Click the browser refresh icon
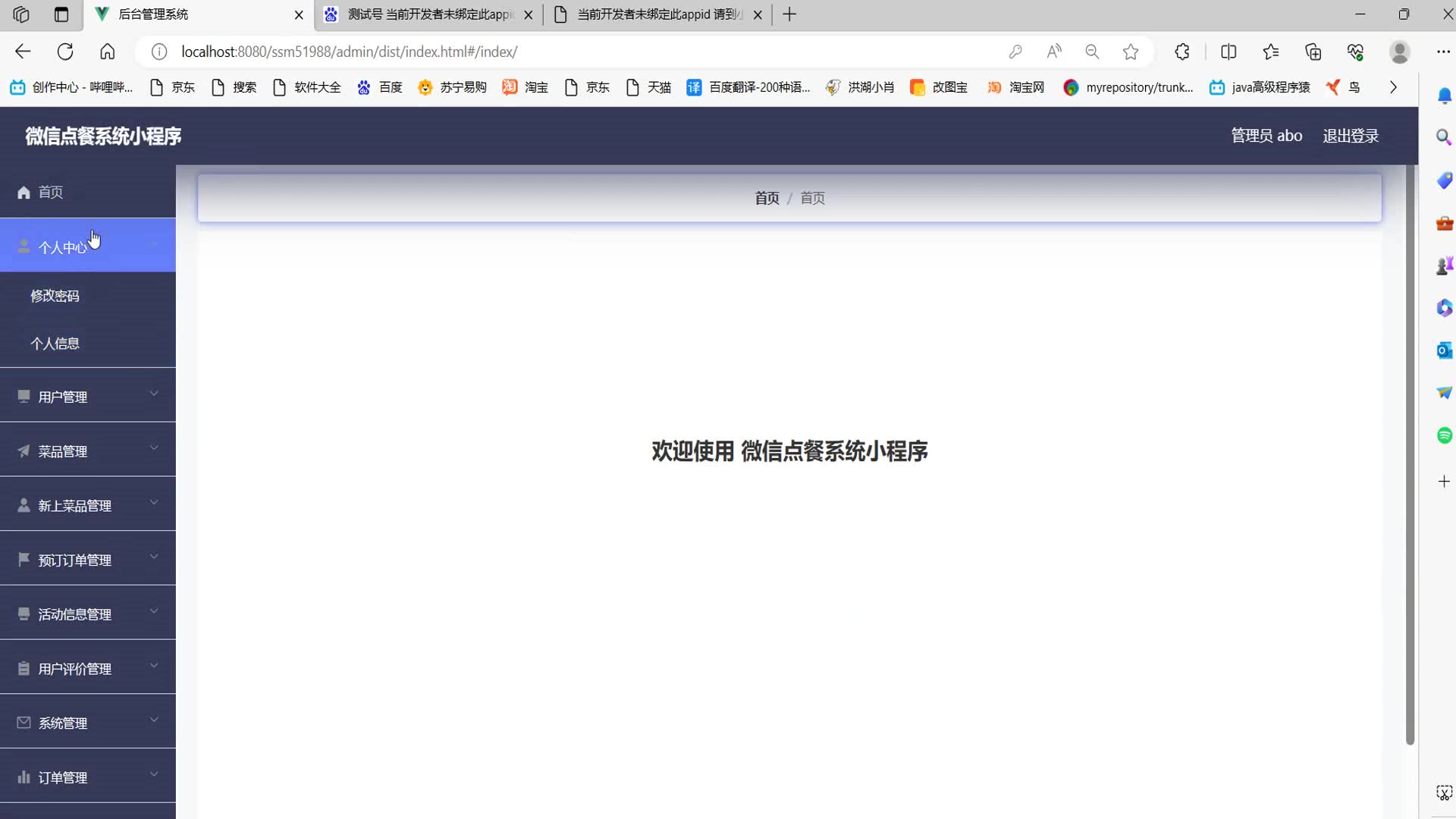Viewport: 1456px width, 819px height. pyautogui.click(x=65, y=52)
